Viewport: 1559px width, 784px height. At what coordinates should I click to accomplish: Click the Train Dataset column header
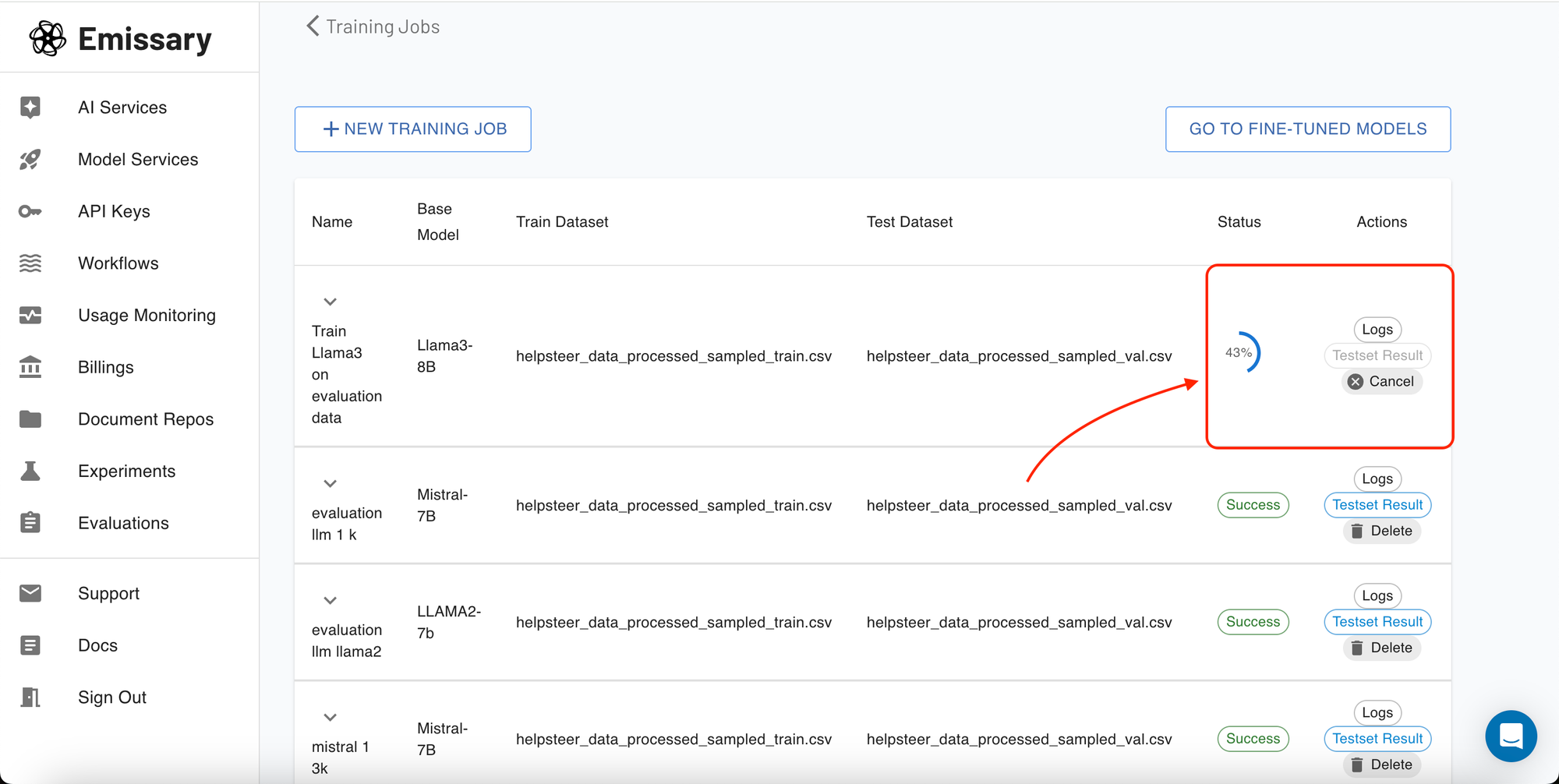point(562,222)
